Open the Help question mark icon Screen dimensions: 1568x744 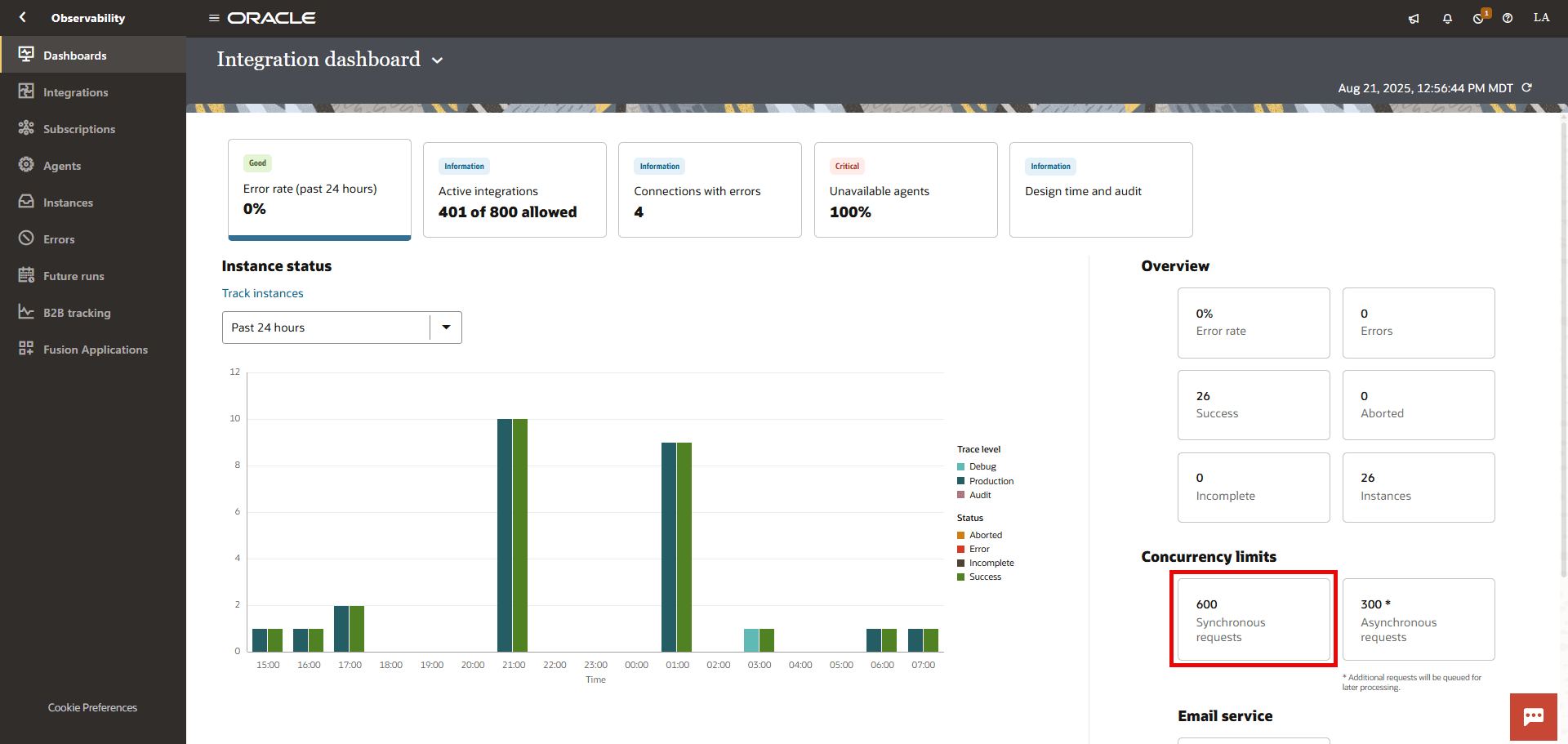click(1508, 18)
